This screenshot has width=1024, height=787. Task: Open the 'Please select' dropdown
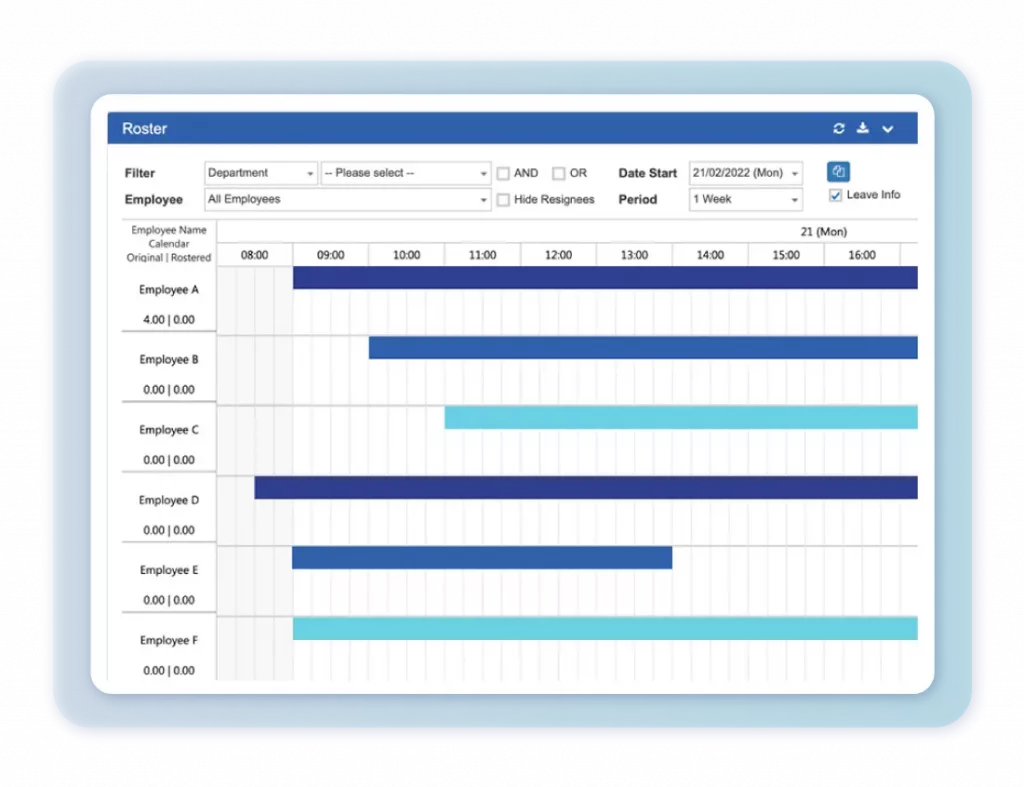click(x=406, y=173)
